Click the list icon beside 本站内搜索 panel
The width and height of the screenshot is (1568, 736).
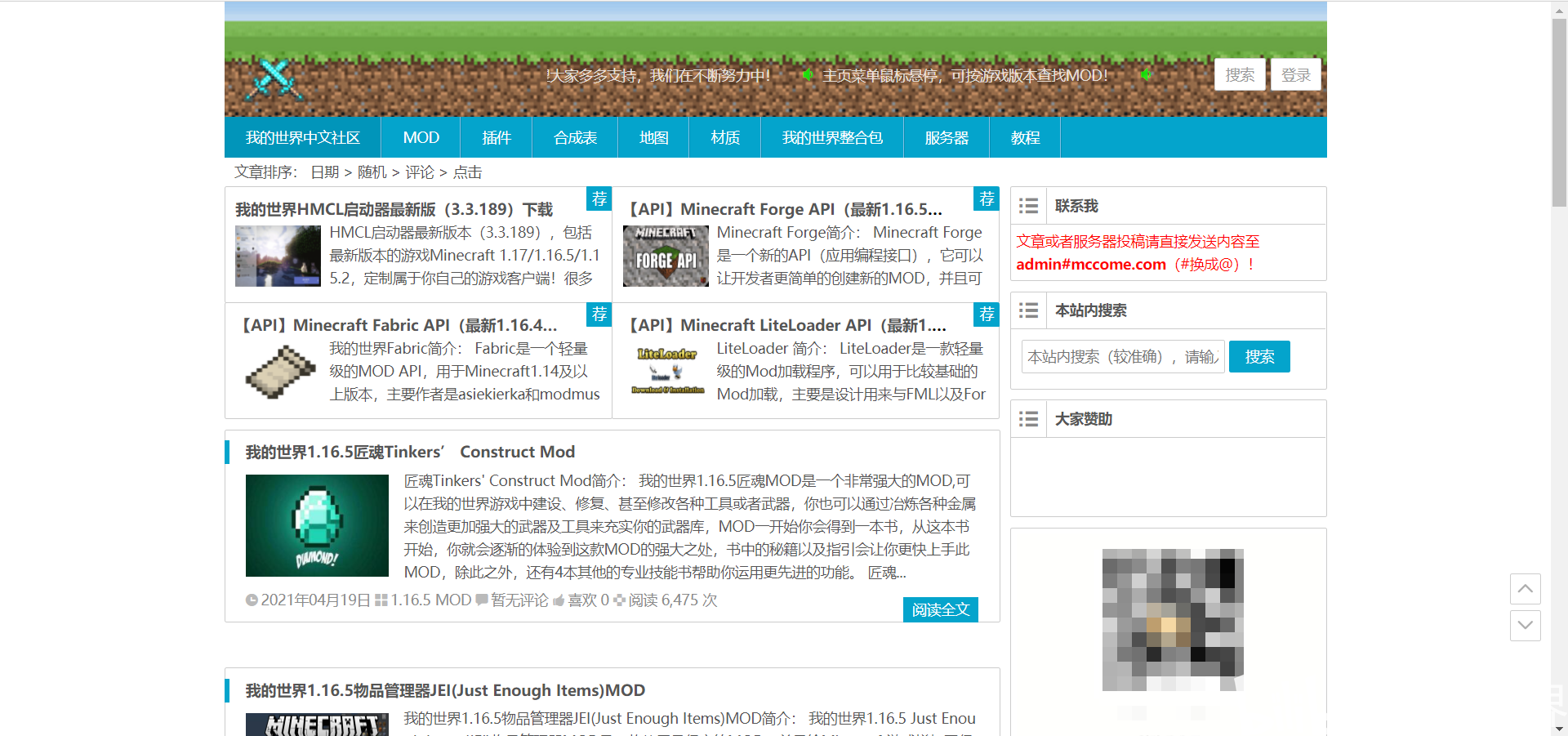coord(1028,310)
